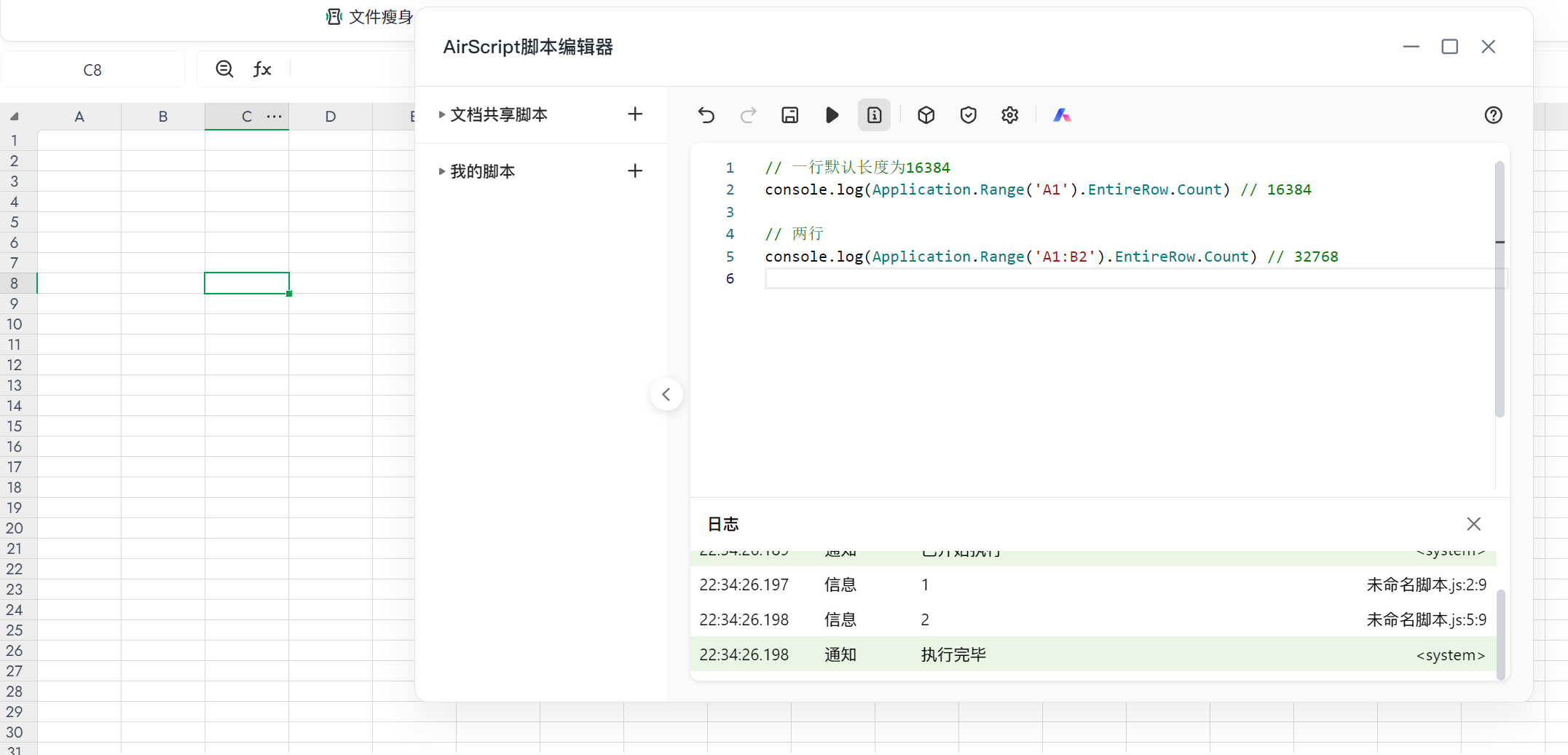This screenshot has height=755, width=1568.
Task: Run the script with play button
Action: (832, 115)
